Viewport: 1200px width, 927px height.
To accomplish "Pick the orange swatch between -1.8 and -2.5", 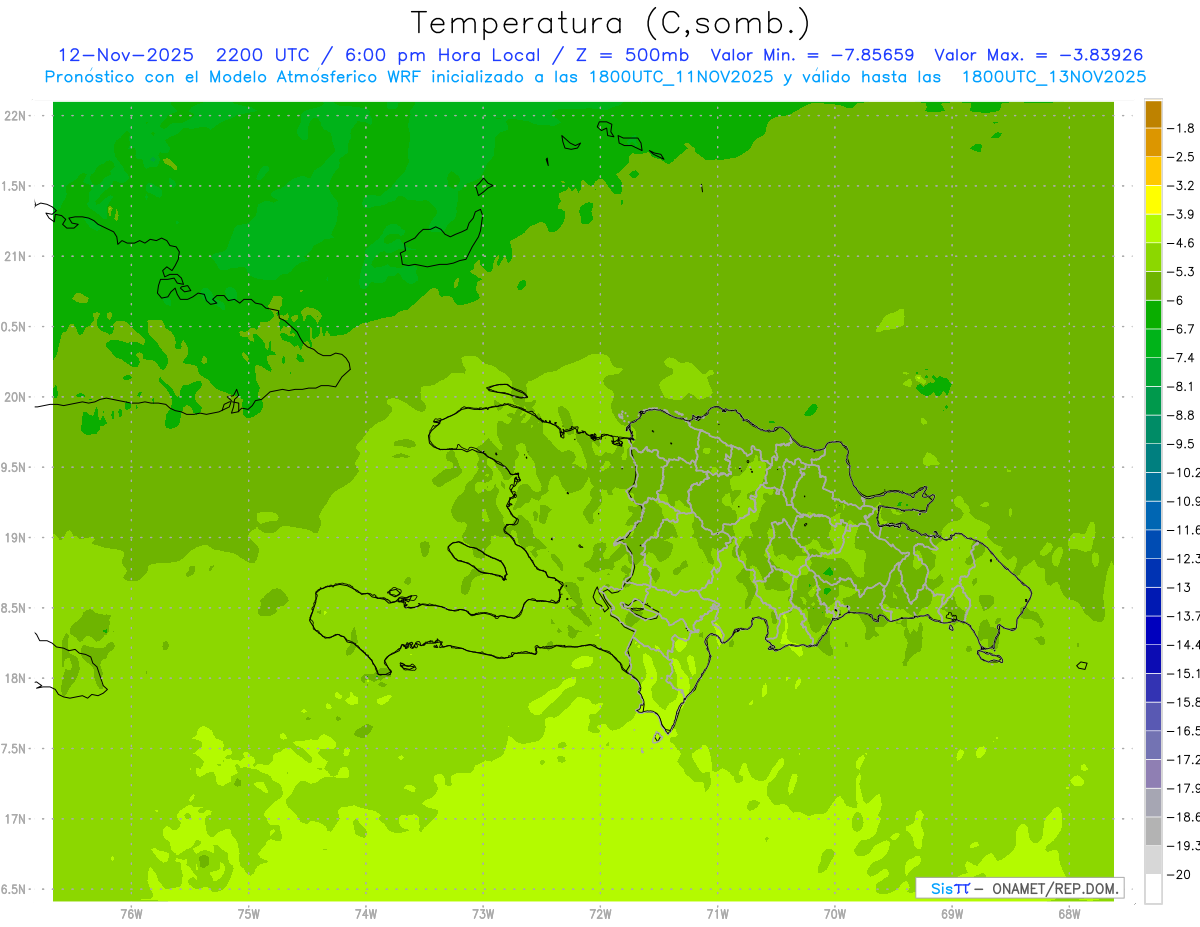I will 1153,143.
